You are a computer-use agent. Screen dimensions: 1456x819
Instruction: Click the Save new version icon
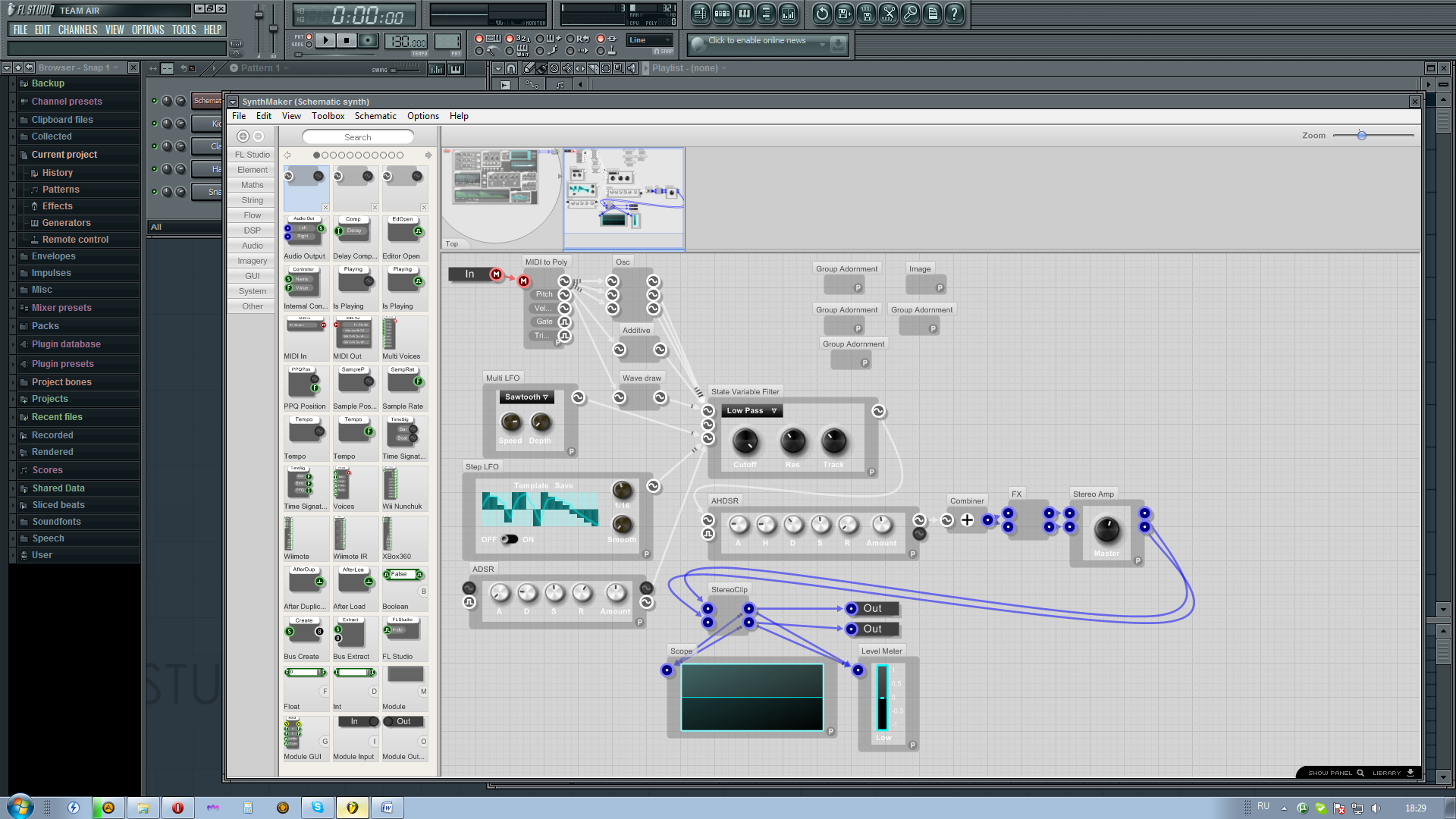[844, 13]
